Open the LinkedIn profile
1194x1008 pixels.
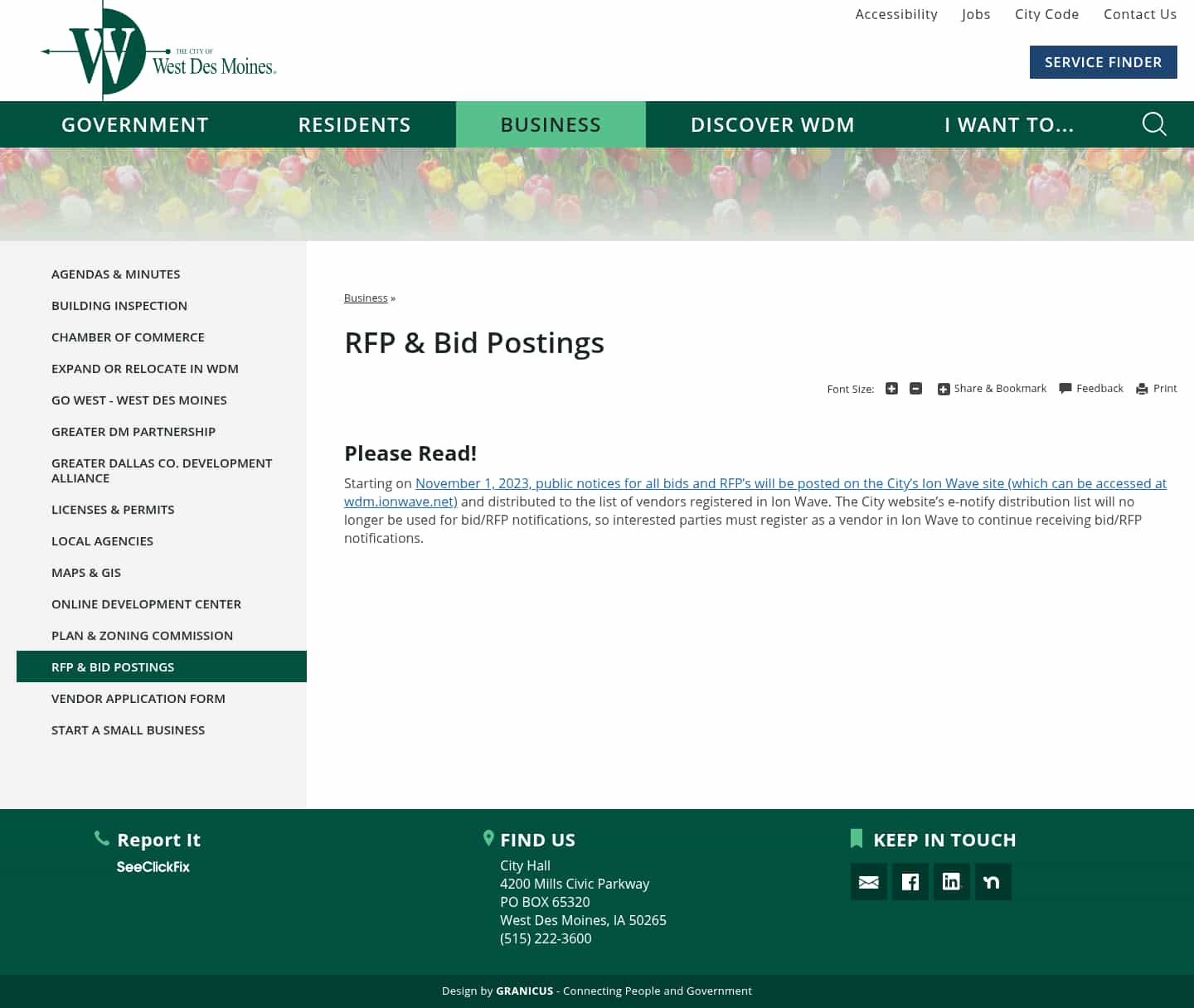click(951, 881)
